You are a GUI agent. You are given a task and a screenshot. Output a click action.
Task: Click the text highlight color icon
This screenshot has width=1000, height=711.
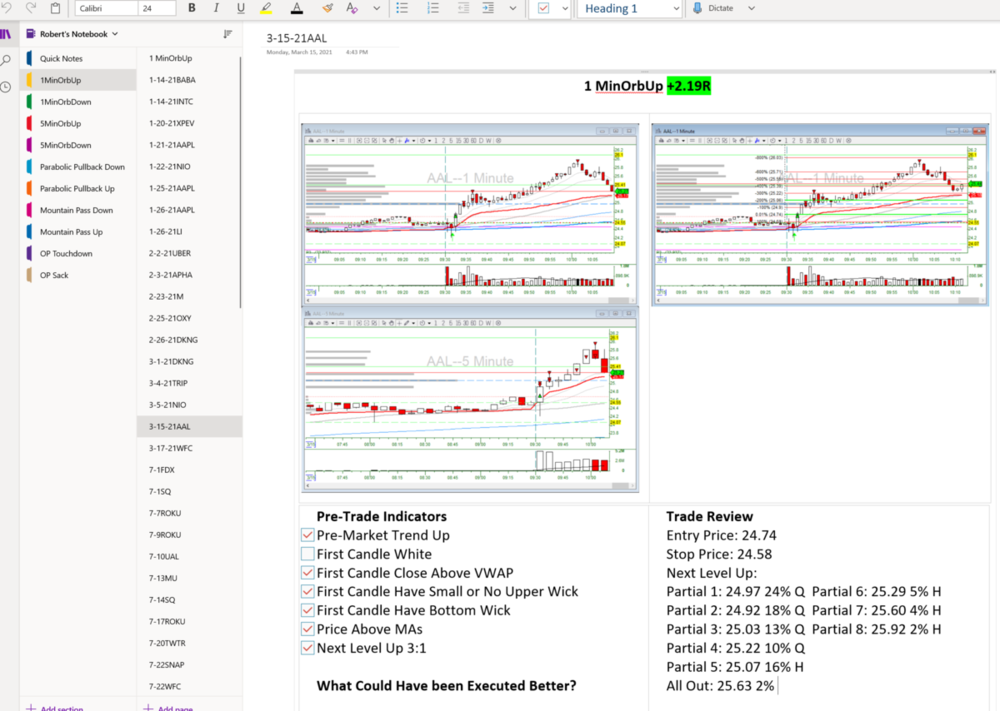[265, 8]
